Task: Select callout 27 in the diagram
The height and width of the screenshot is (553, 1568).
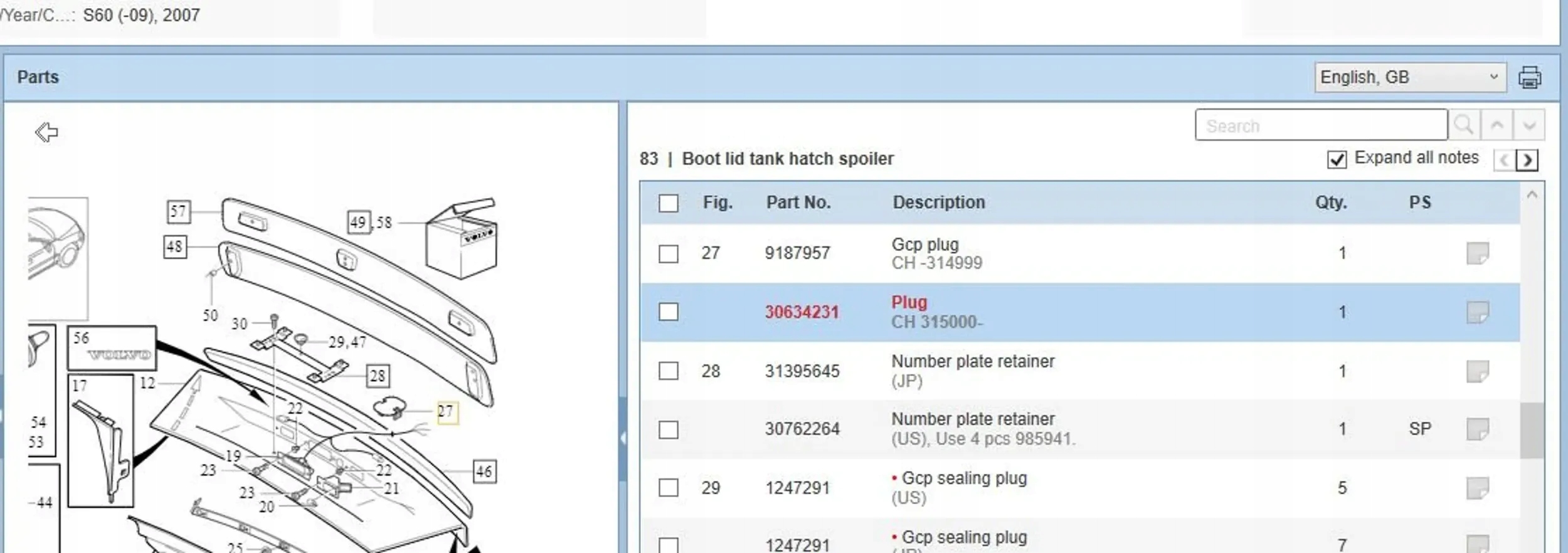Action: pyautogui.click(x=447, y=412)
